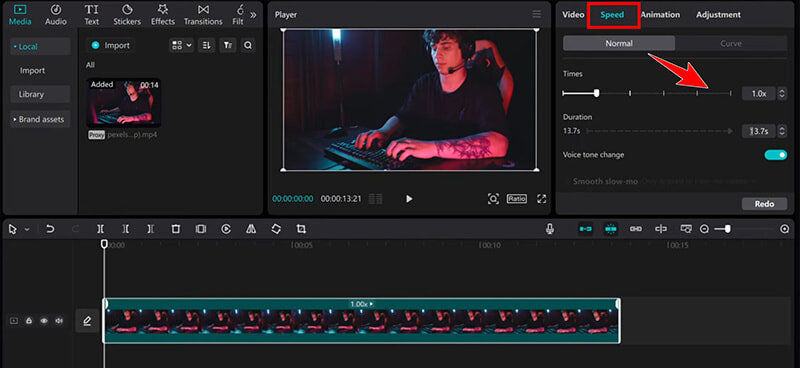
Task: Lock the video track
Action: click(x=29, y=321)
